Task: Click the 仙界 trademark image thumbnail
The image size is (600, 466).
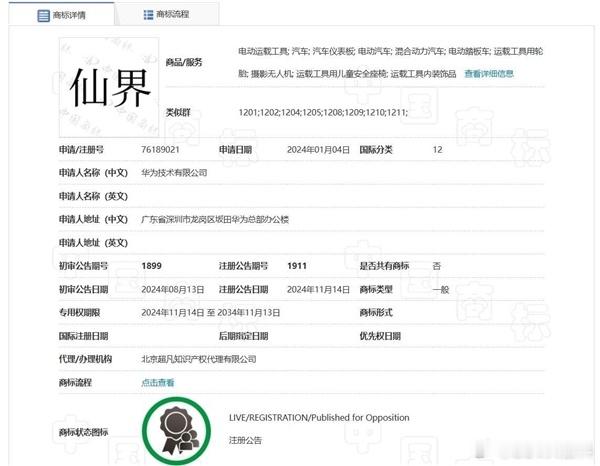Action: [109, 87]
